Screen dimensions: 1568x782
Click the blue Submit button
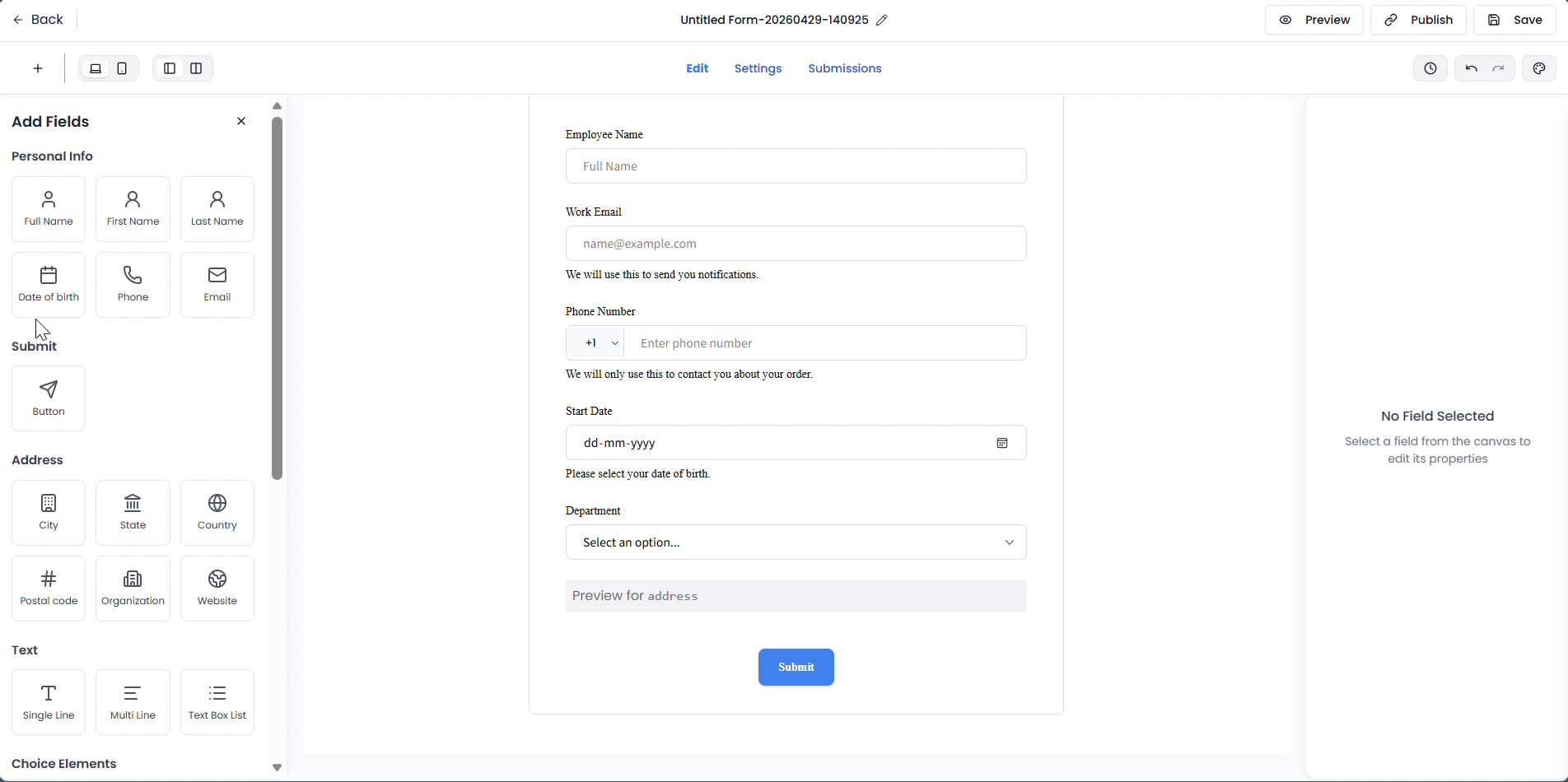coord(796,667)
